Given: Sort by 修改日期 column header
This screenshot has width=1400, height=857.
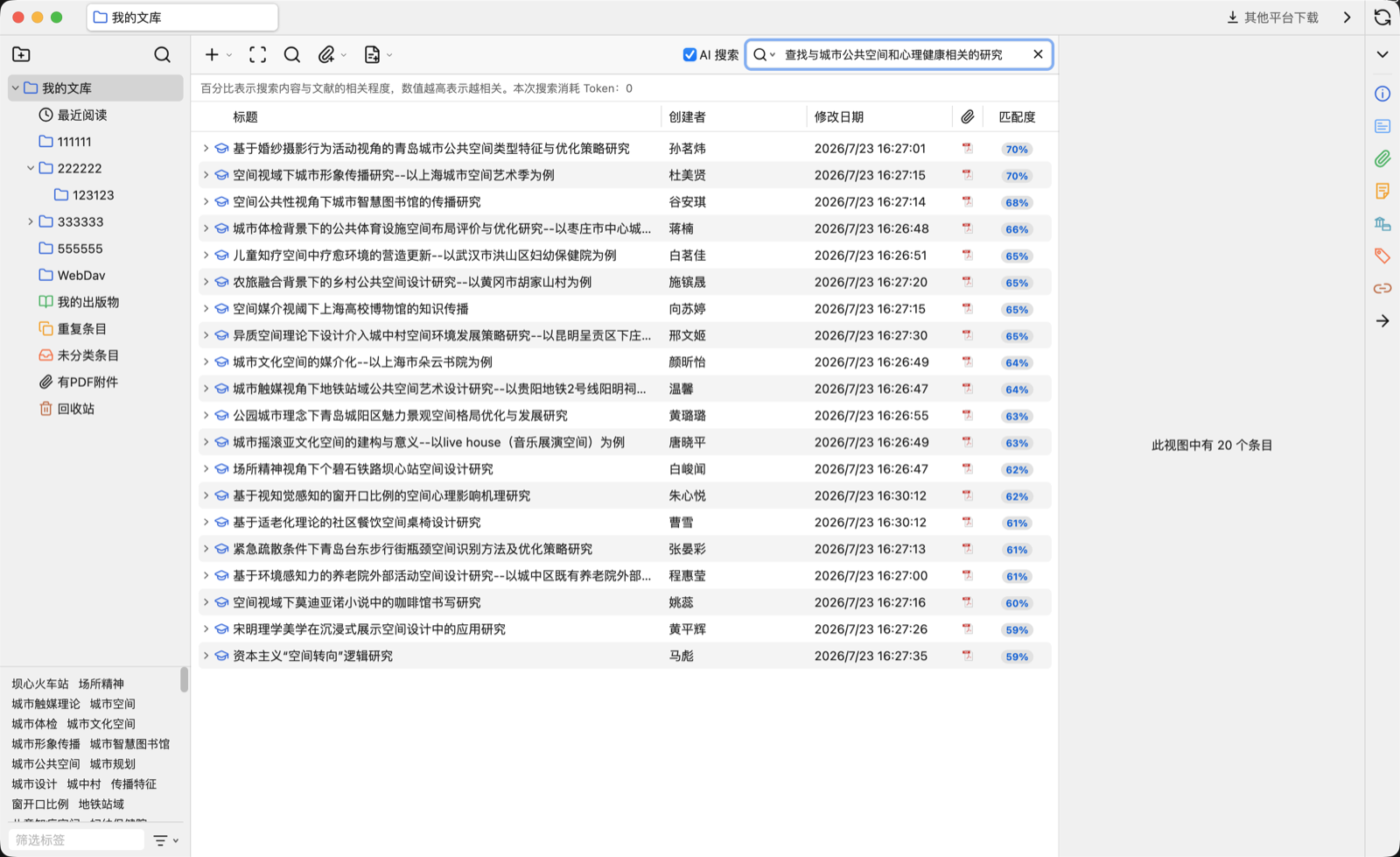Looking at the screenshot, I should click(839, 116).
